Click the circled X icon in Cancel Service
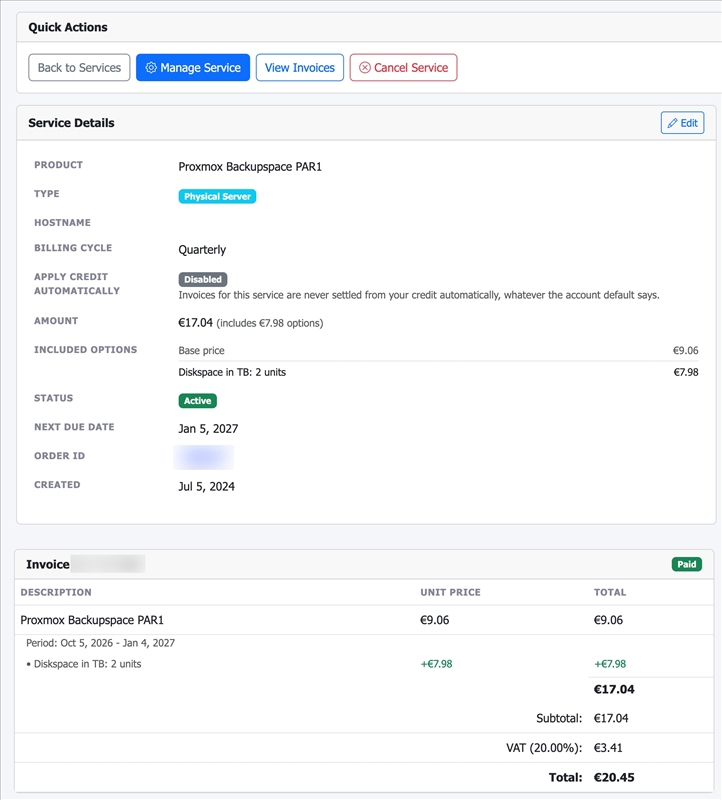 [365, 67]
